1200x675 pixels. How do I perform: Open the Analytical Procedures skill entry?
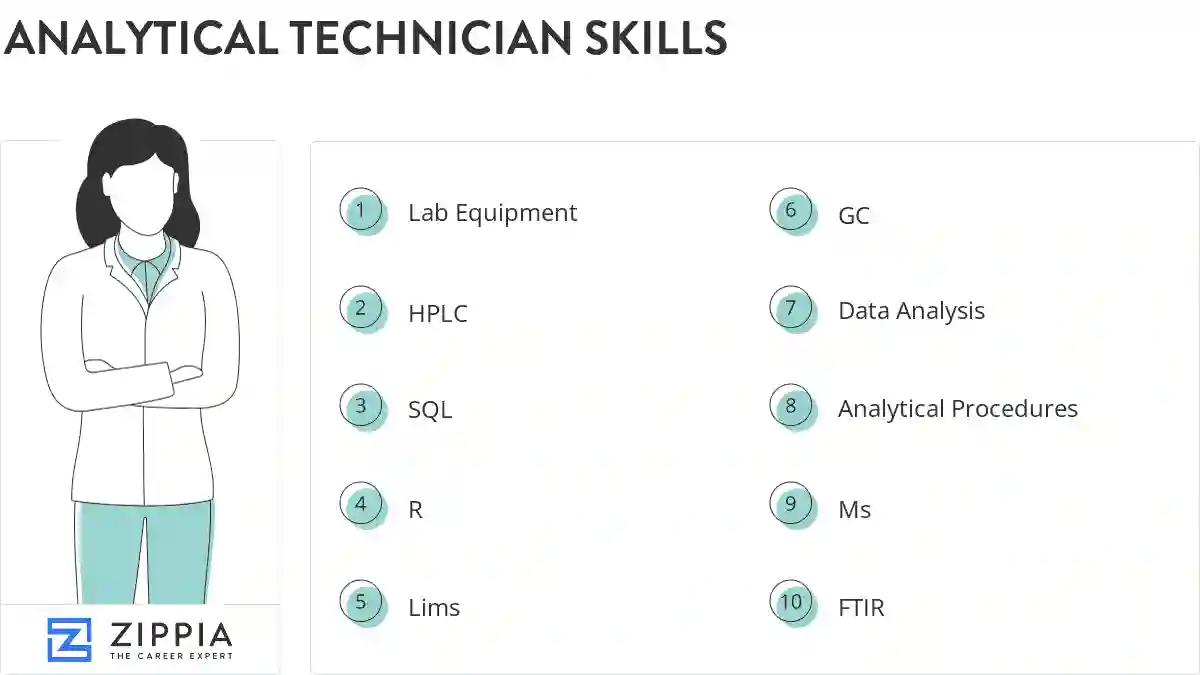(958, 409)
